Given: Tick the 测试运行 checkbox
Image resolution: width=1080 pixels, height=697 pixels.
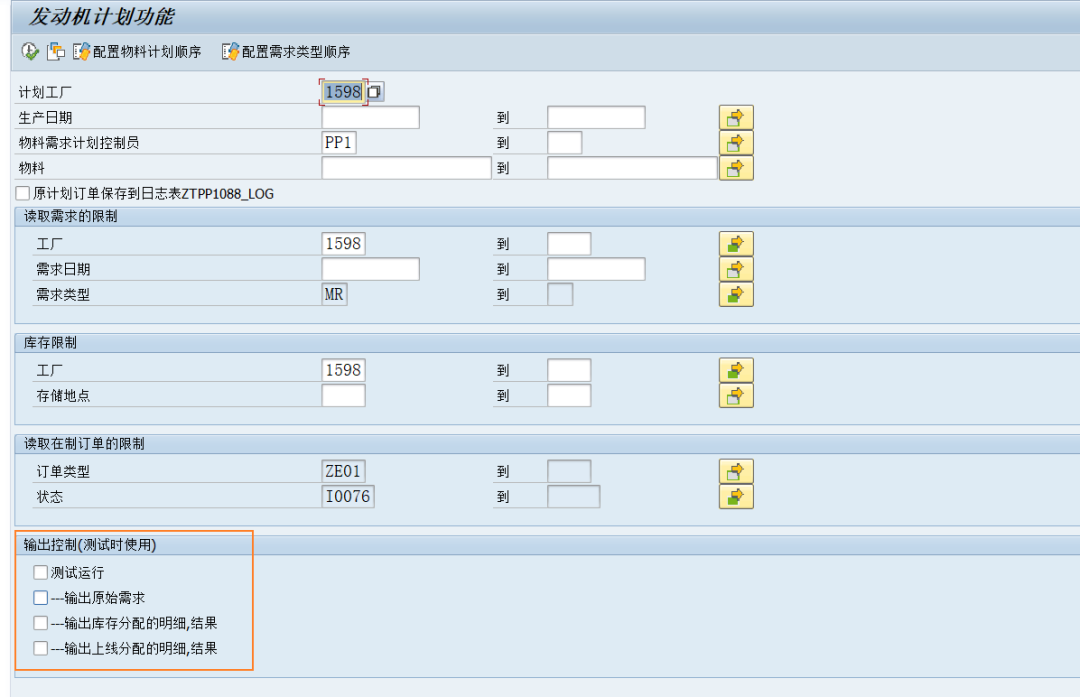Looking at the screenshot, I should (41, 572).
